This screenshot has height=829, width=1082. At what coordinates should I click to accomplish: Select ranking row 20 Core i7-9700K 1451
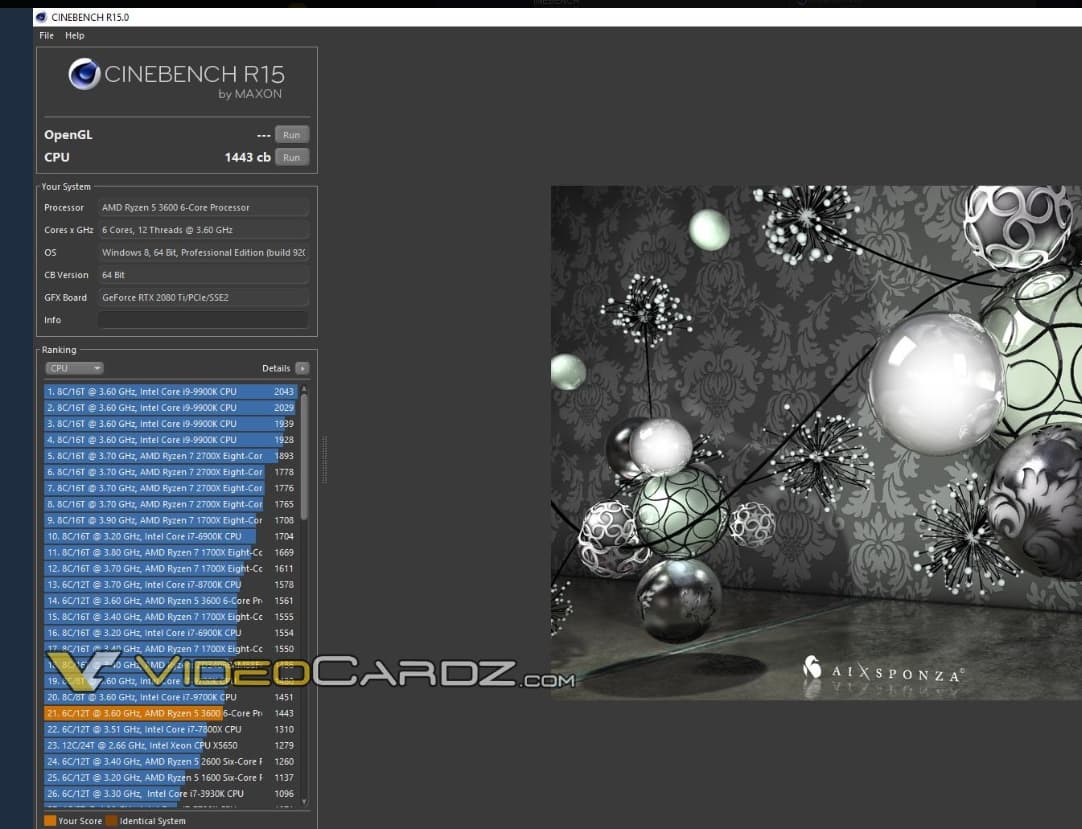click(x=171, y=697)
